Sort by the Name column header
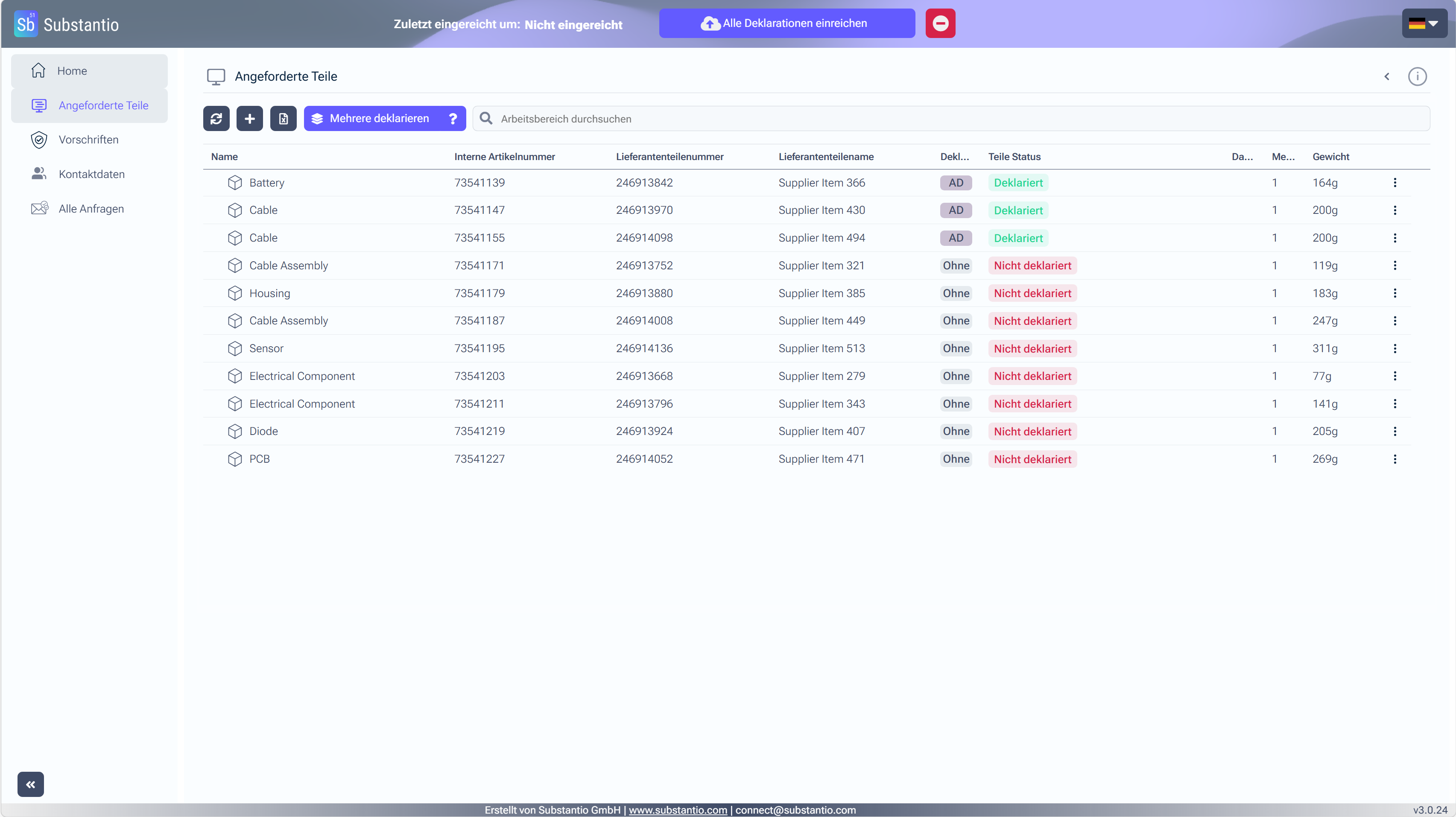 [x=224, y=157]
